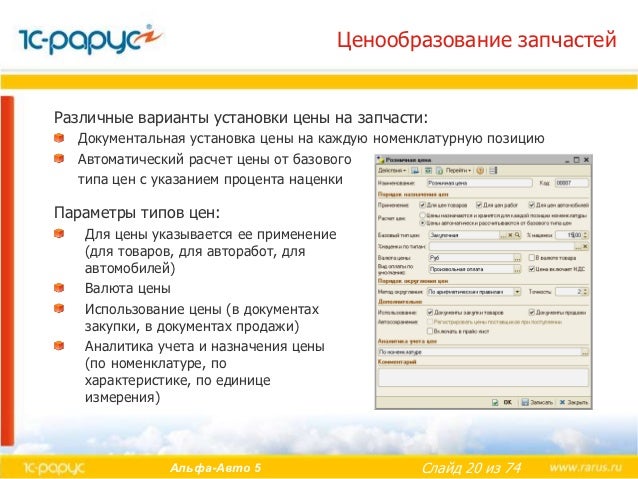The image size is (638, 479).
Task: Click the document icon left of Перейти
Action: (x=439, y=171)
